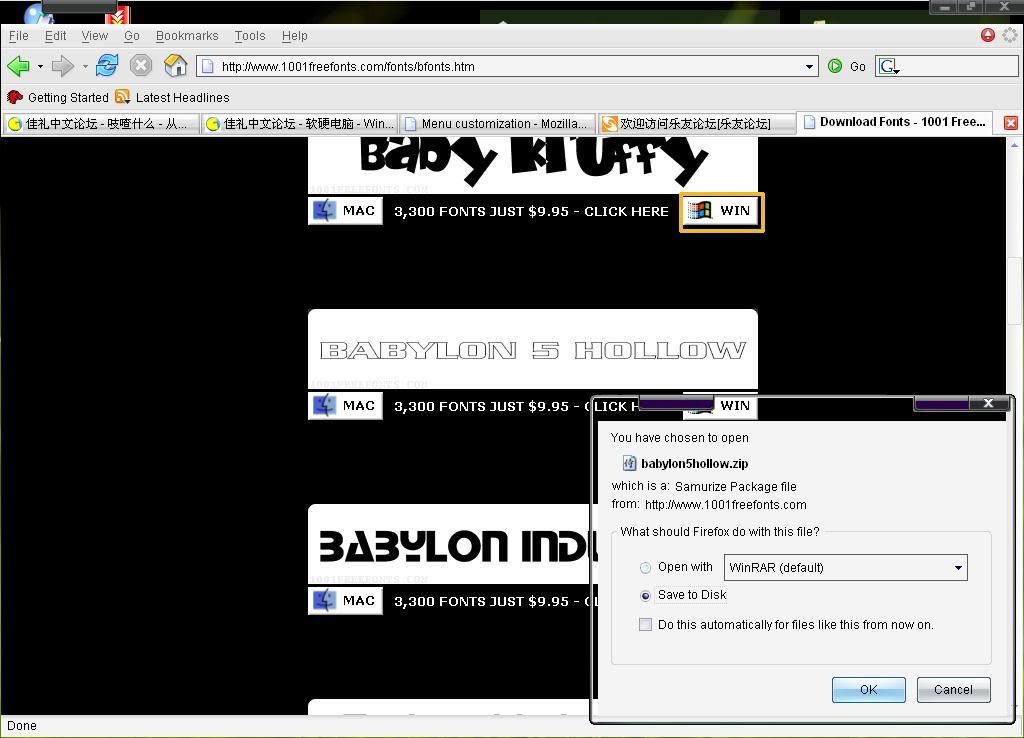
Task: Reload the current page
Action: (107, 67)
